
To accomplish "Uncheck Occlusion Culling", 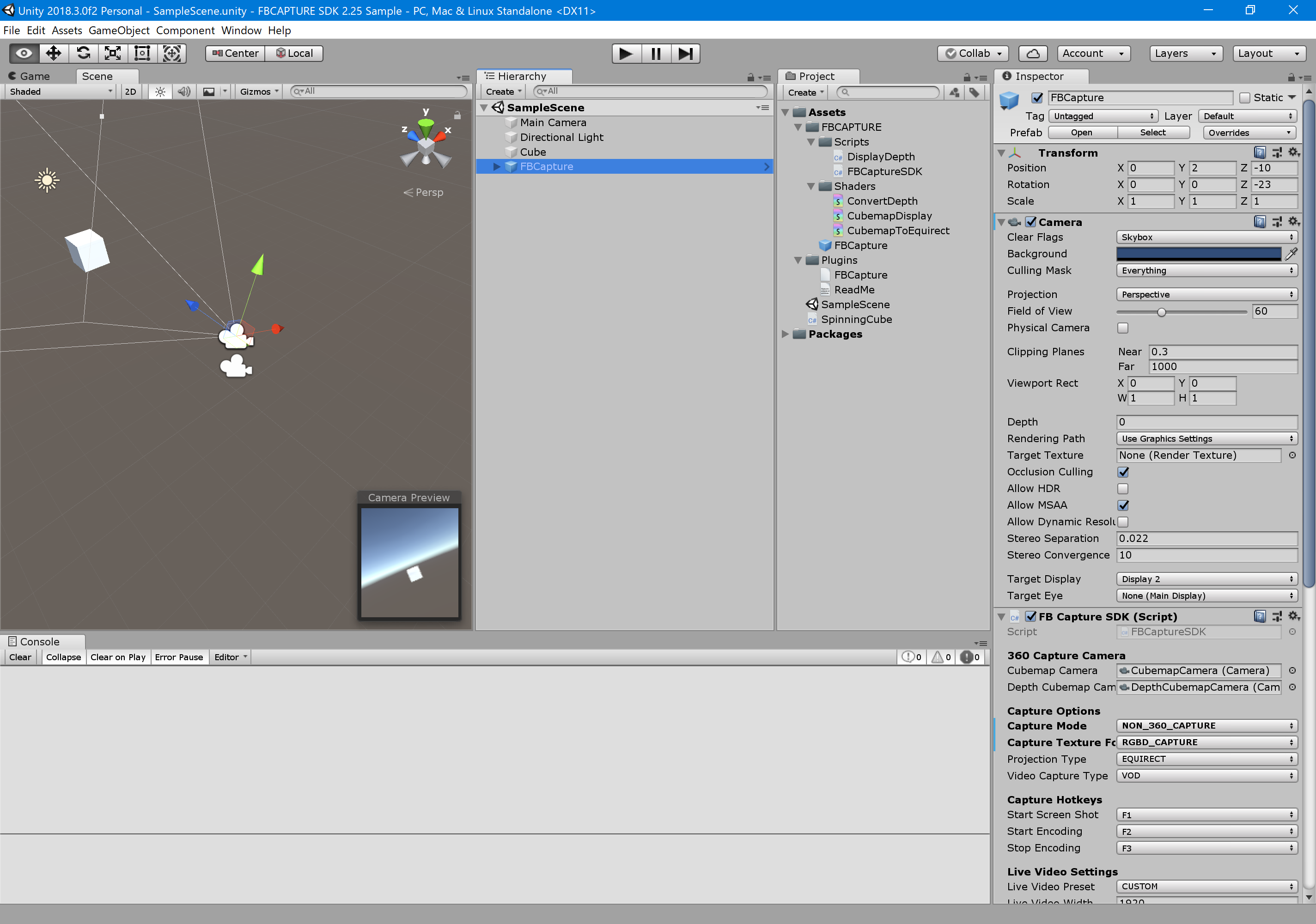I will [1123, 472].
